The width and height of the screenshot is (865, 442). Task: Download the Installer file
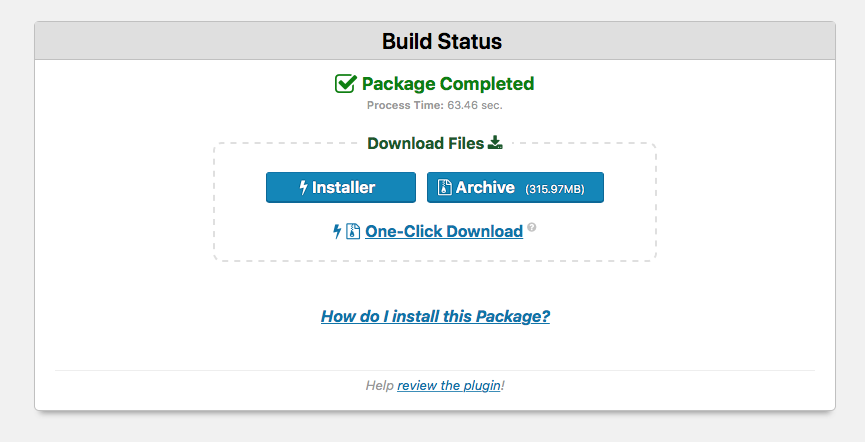click(x=341, y=188)
